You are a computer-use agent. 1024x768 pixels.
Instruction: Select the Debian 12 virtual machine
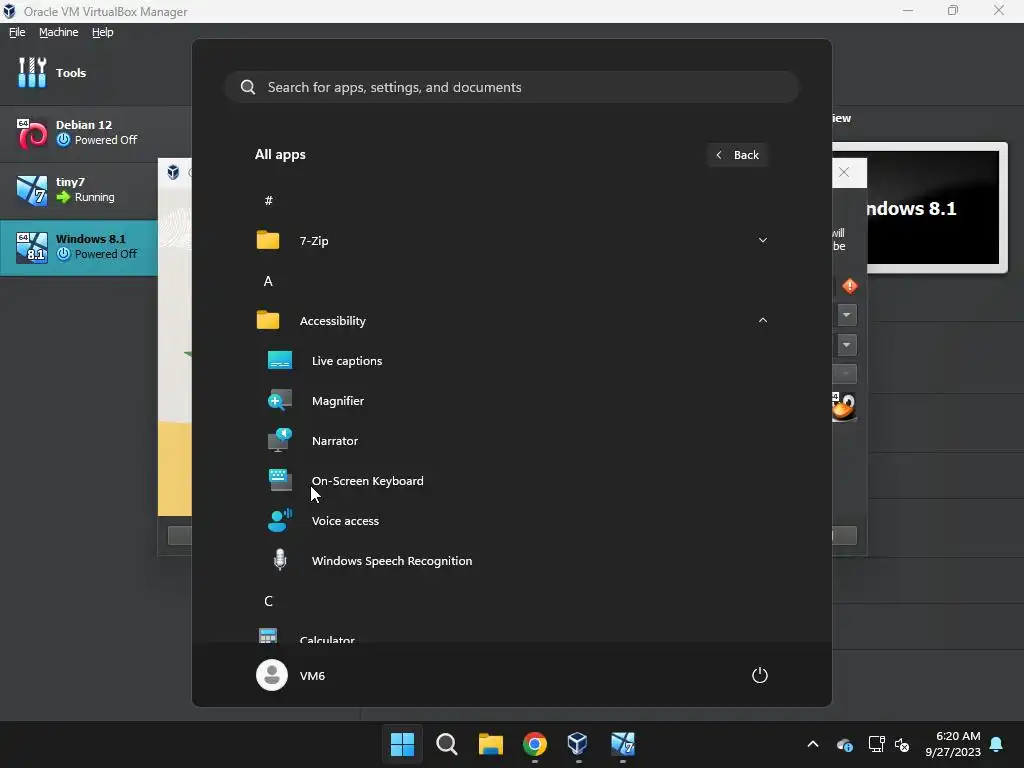click(95, 133)
